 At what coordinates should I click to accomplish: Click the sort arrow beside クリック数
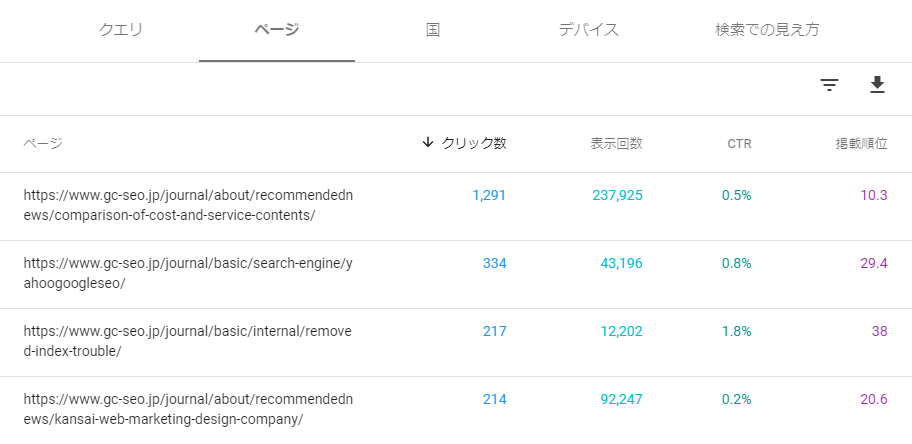(x=428, y=143)
